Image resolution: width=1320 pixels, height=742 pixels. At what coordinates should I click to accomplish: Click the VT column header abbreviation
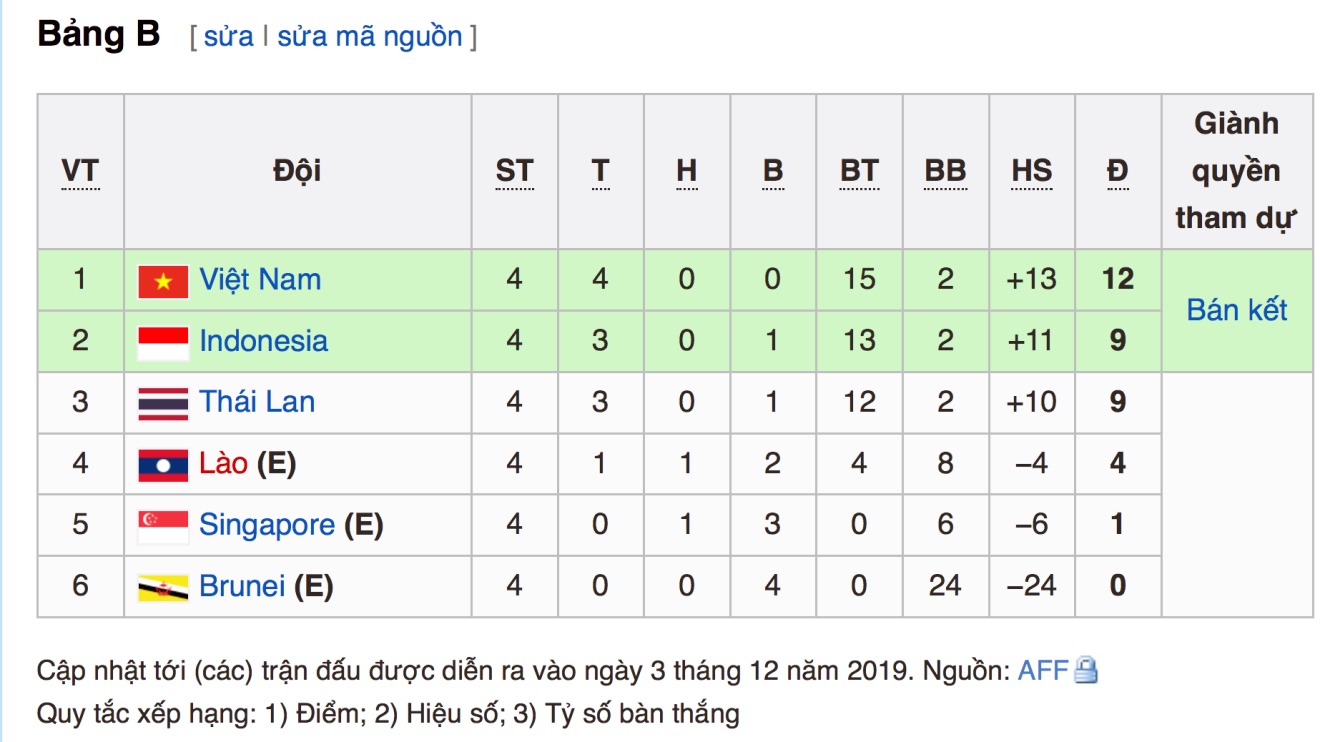(80, 172)
